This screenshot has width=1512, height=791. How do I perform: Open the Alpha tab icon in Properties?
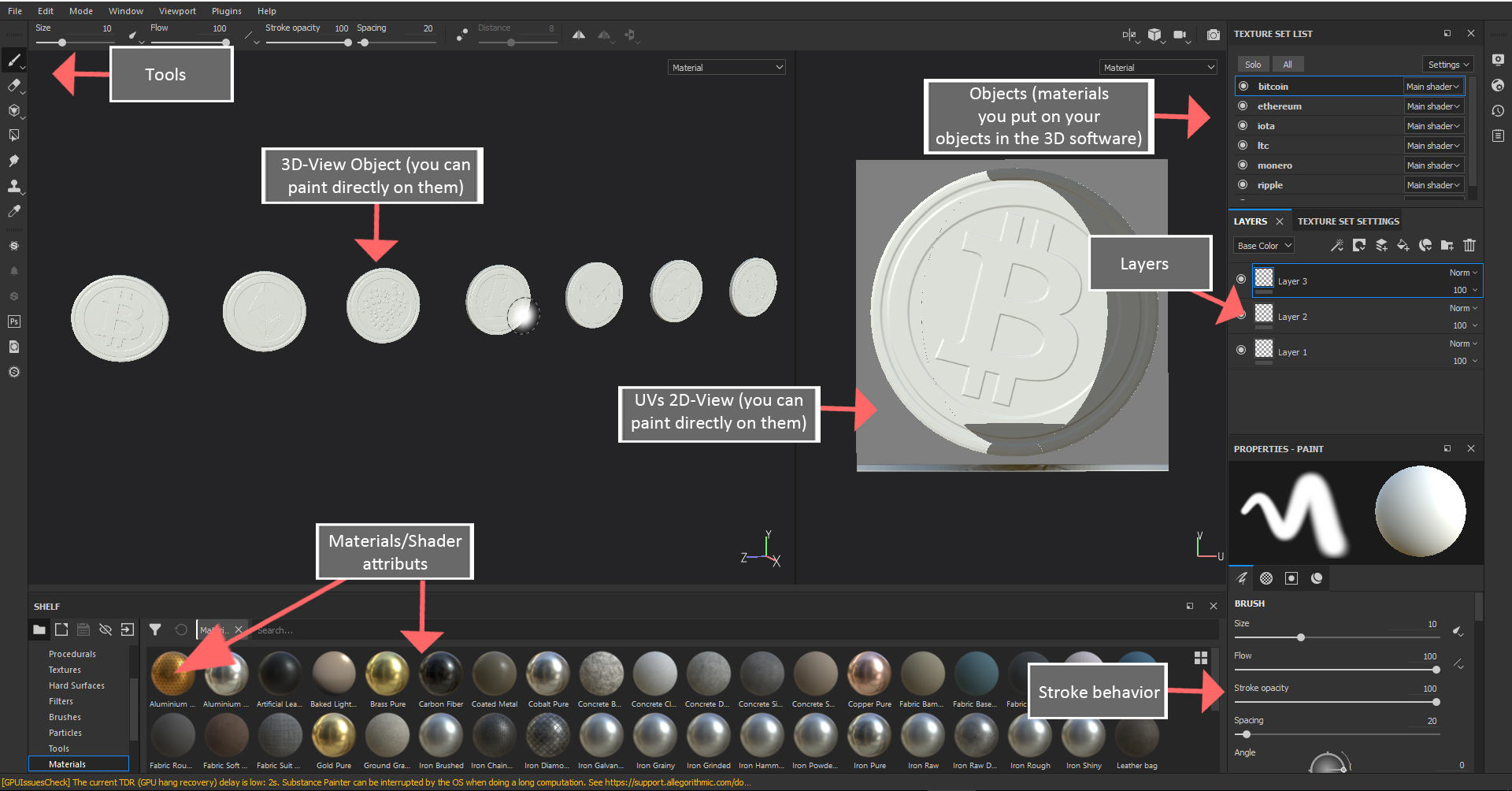1266,578
